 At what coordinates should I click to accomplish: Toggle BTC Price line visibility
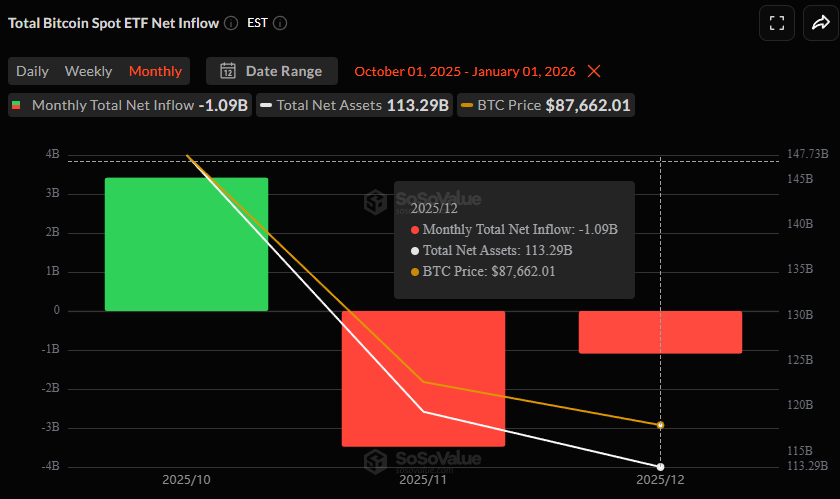pyautogui.click(x=546, y=105)
